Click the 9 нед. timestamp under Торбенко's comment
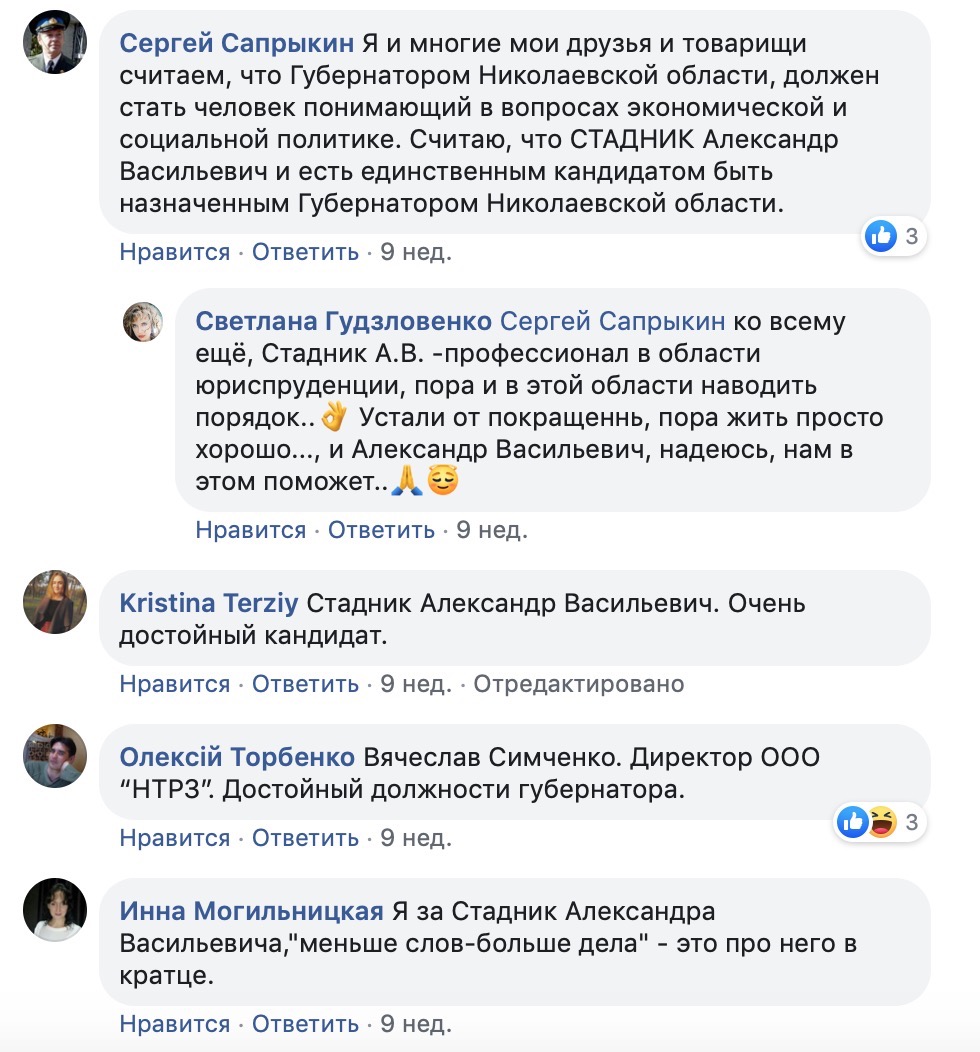The image size is (980, 1052). tap(415, 838)
